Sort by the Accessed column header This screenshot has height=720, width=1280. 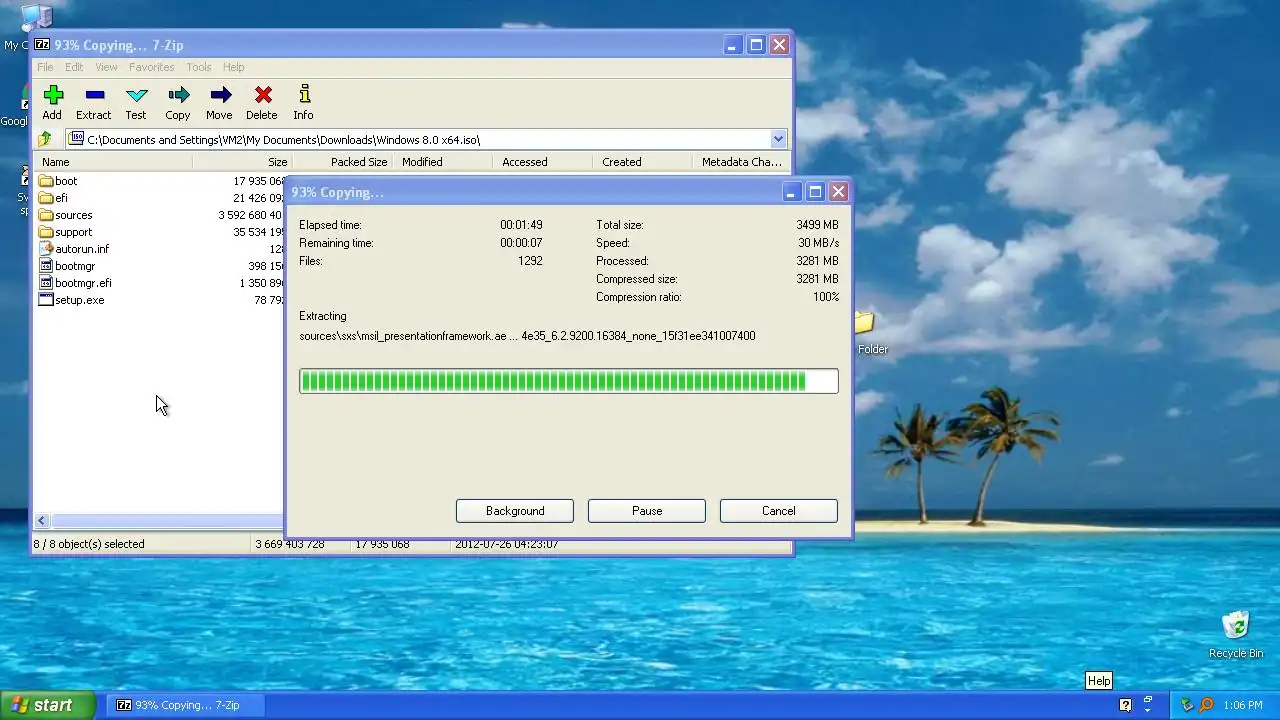pyautogui.click(x=542, y=162)
